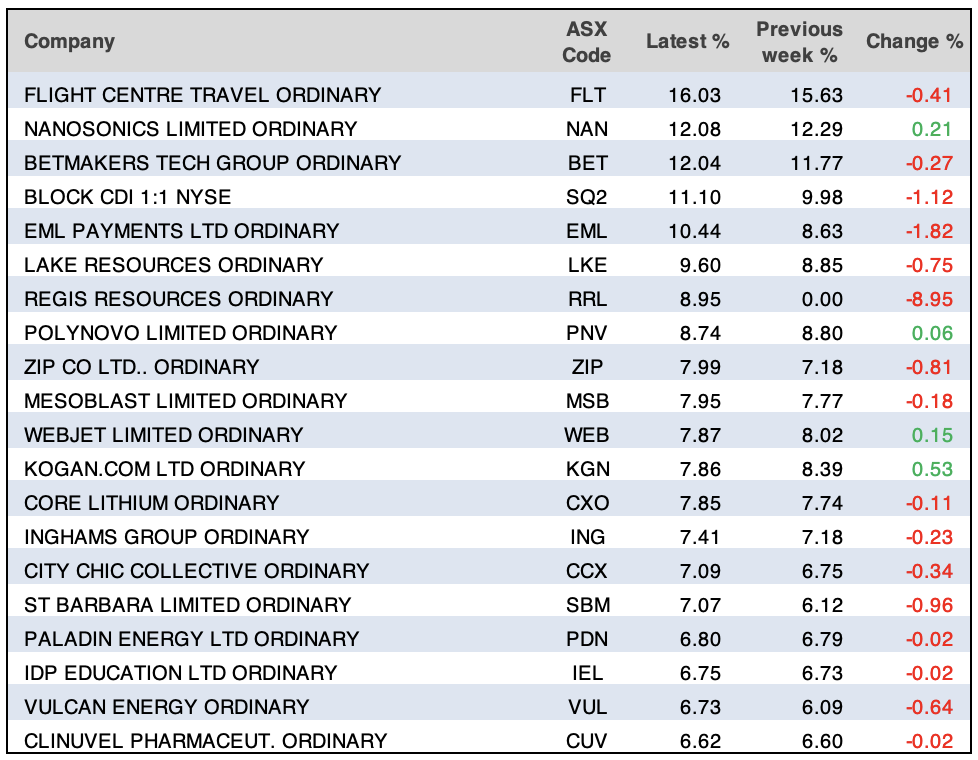Click MESOBLAST LIMITED ORDINARY company name

click(185, 401)
